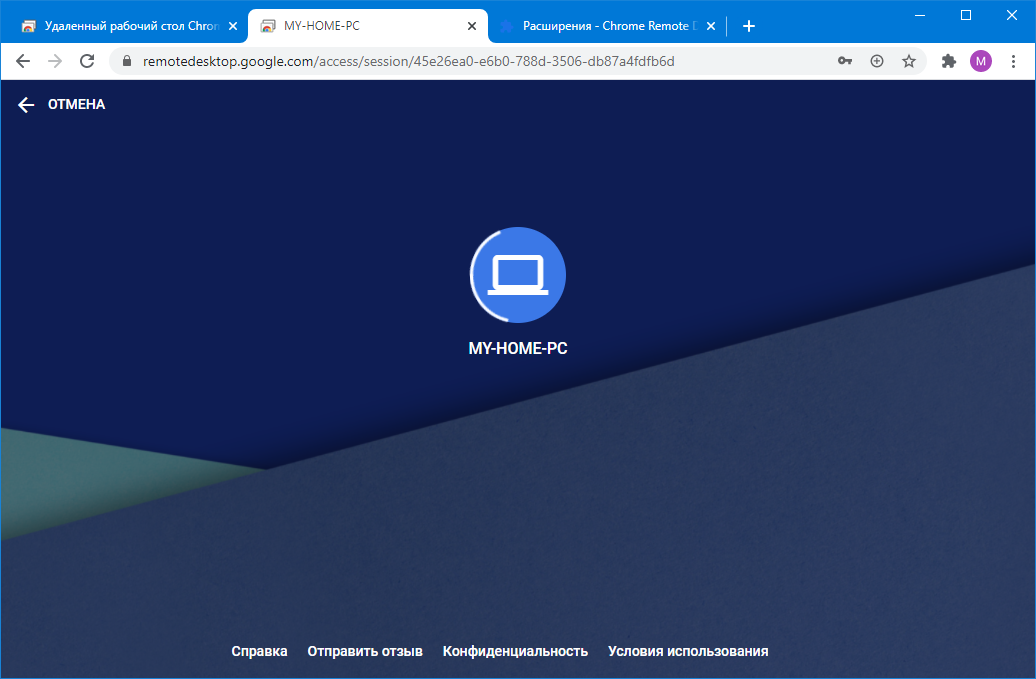
Task: Open the Chrome profile avatar M
Action: tap(980, 61)
